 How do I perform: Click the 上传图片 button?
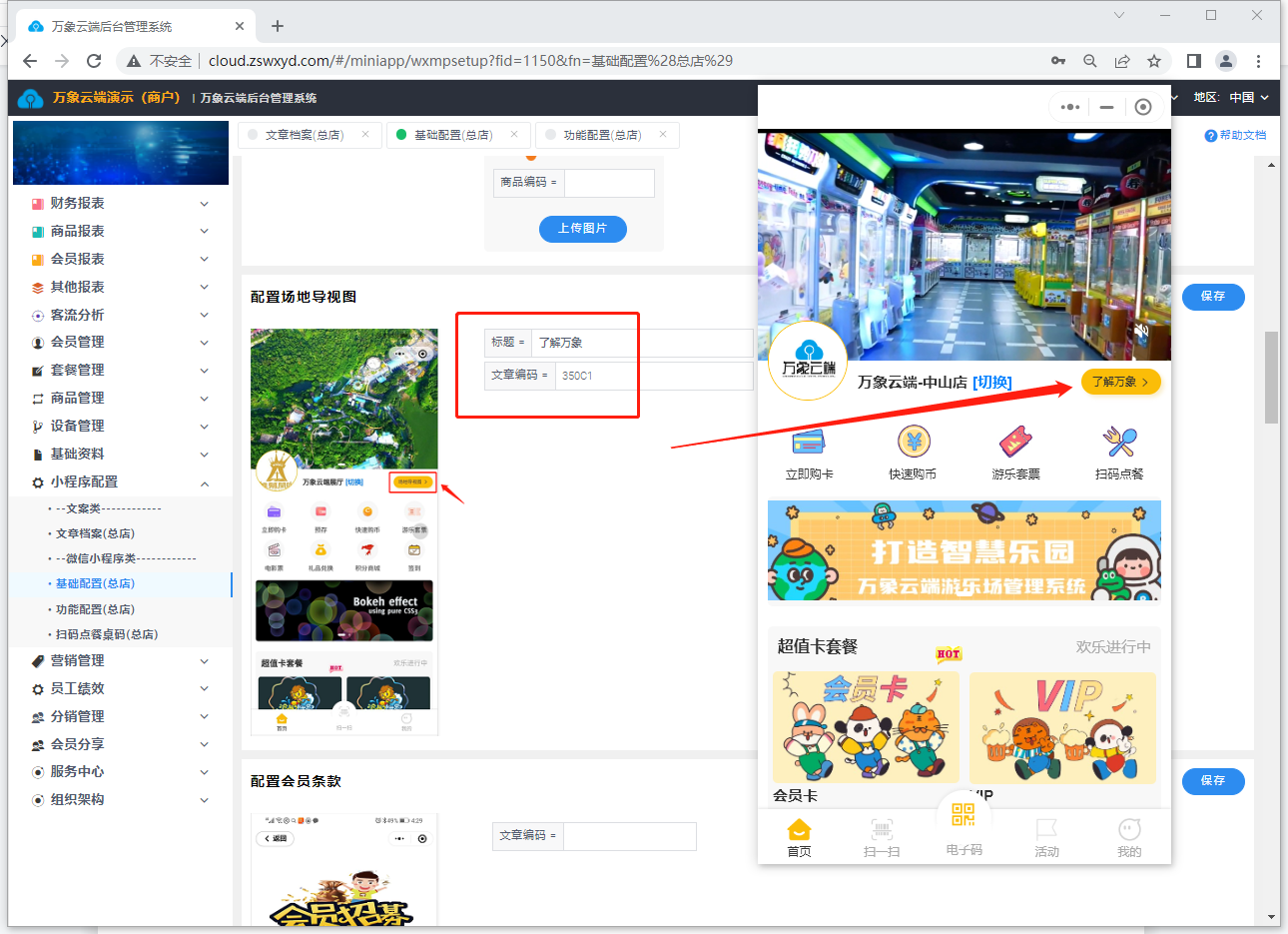583,229
